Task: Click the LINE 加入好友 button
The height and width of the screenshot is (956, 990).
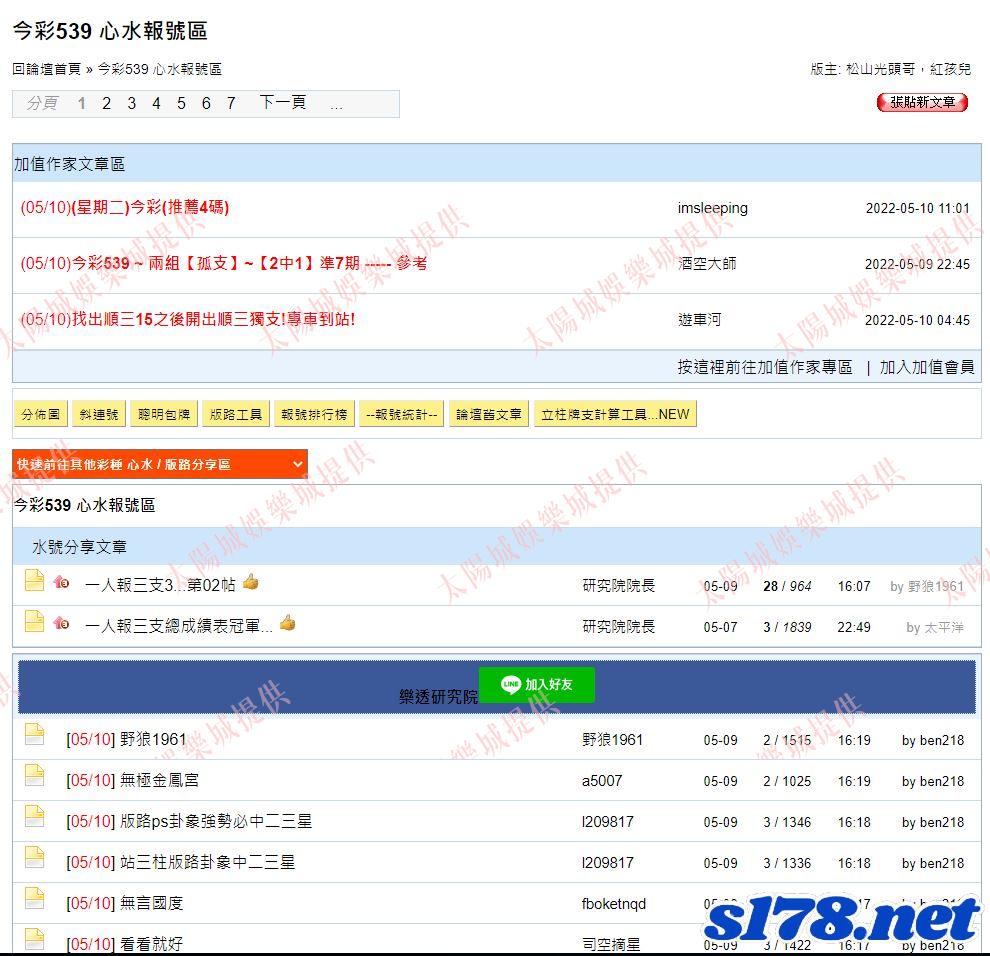Action: click(537, 684)
